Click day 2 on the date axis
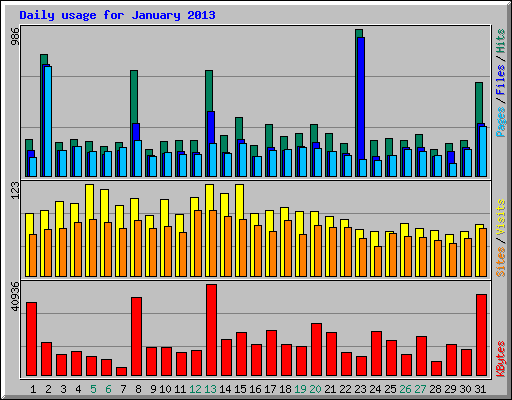This screenshot has width=512, height=400. 48,389
